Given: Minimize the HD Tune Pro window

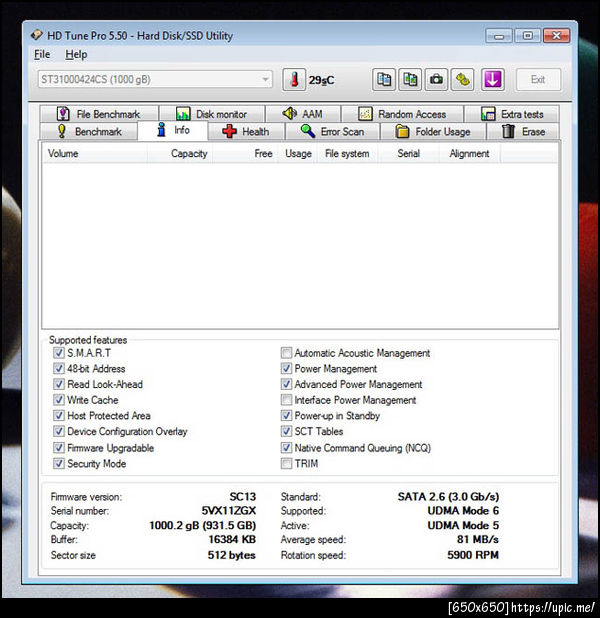Looking at the screenshot, I should [x=499, y=36].
